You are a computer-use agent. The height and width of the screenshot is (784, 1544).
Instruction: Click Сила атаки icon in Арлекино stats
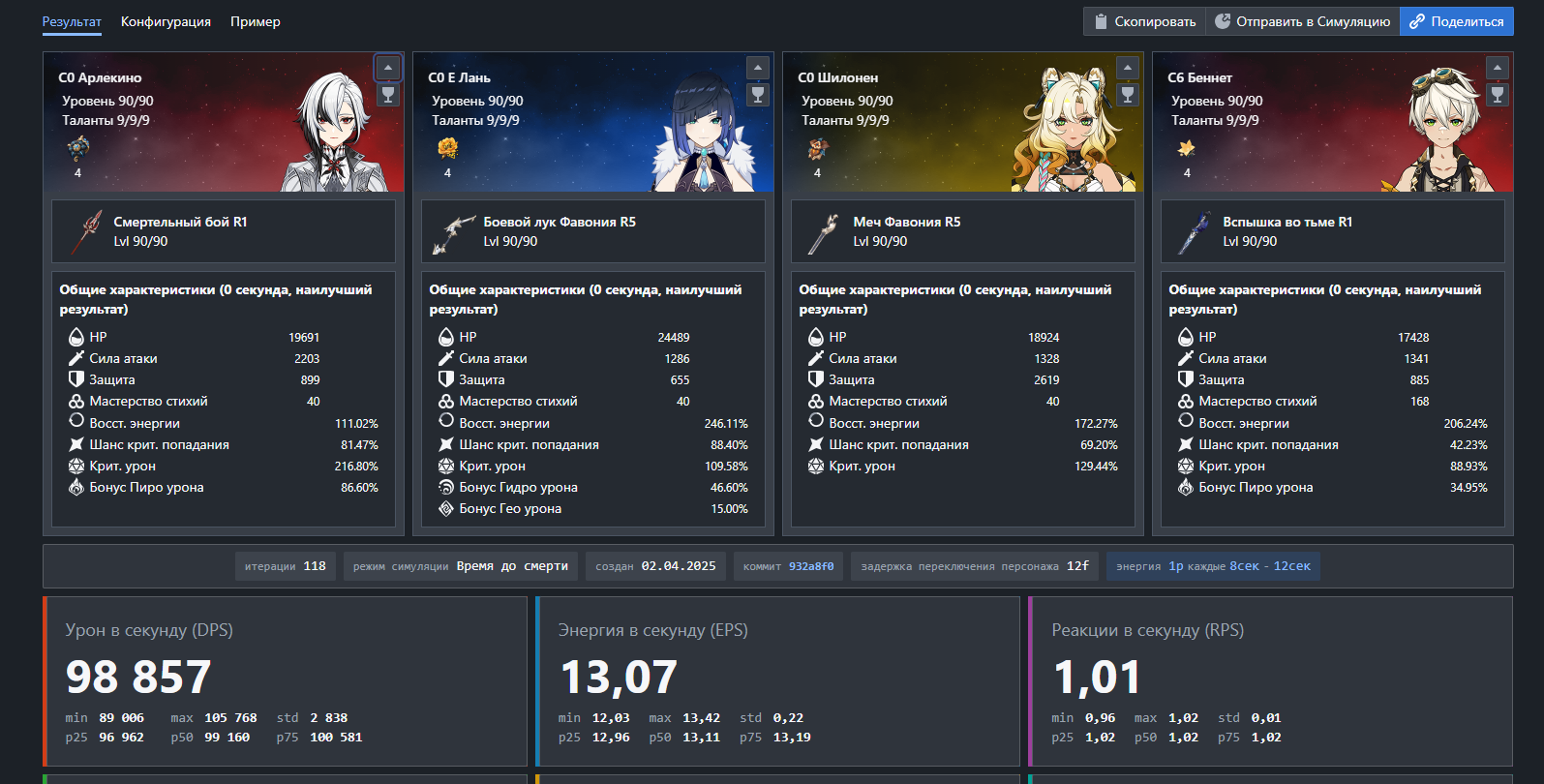point(76,358)
